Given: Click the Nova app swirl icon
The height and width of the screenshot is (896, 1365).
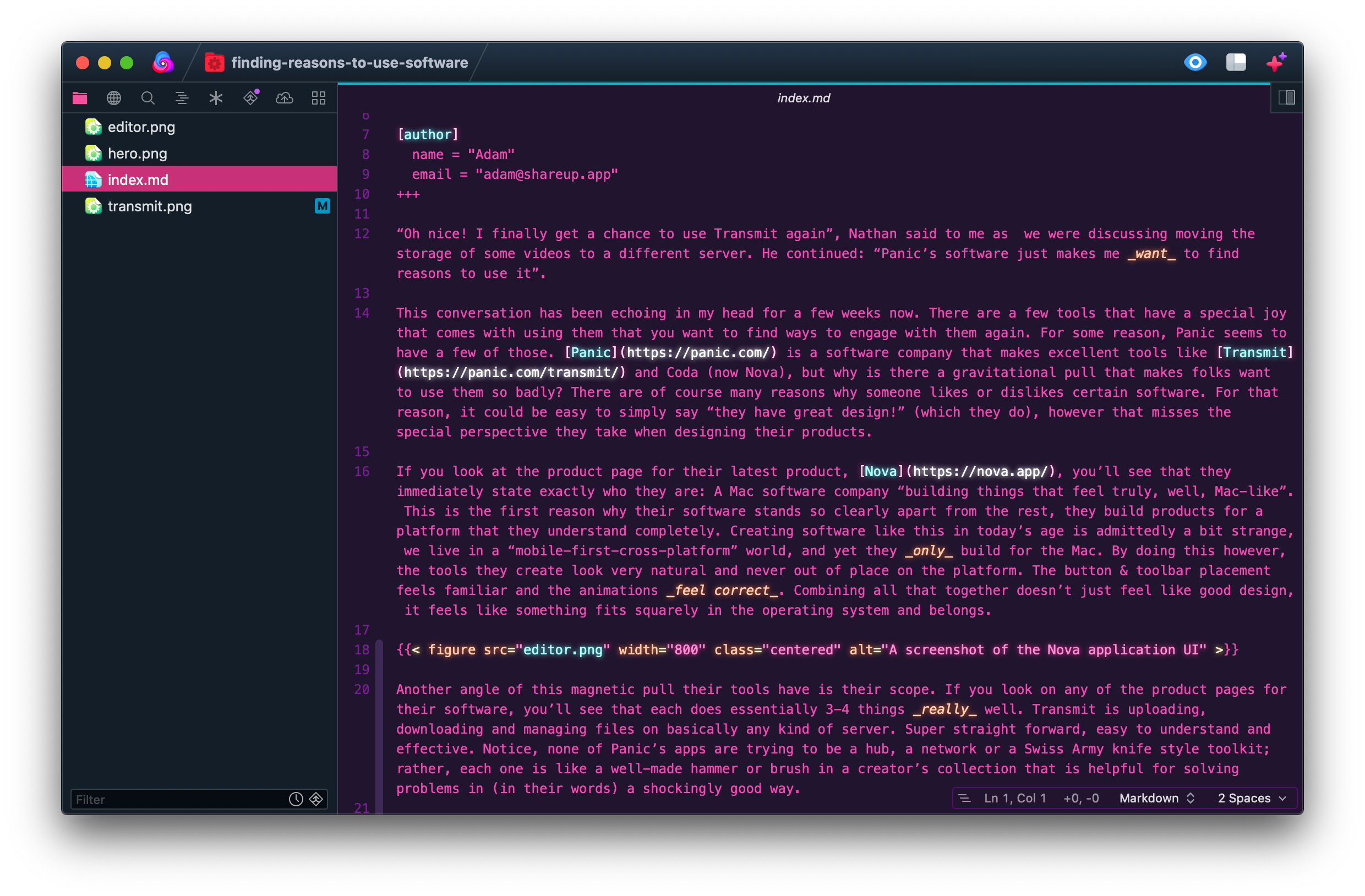Looking at the screenshot, I should coord(163,62).
